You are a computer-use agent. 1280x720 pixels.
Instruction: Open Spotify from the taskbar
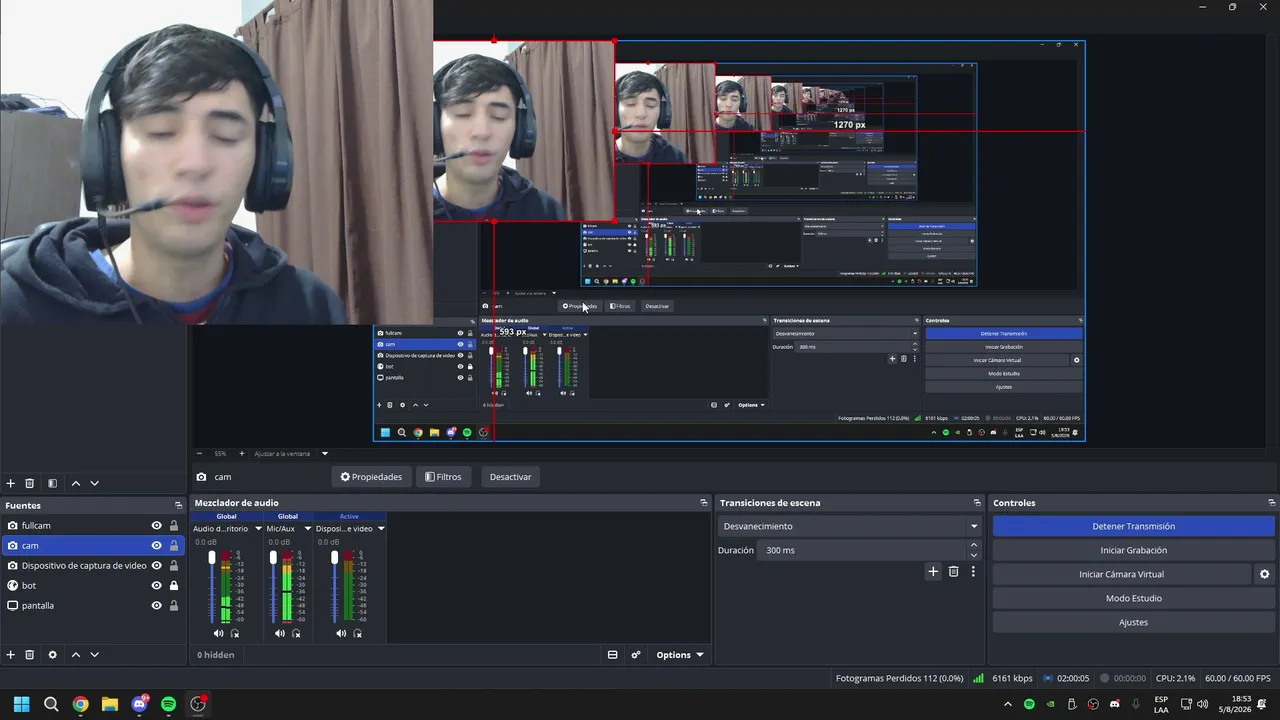pos(169,704)
